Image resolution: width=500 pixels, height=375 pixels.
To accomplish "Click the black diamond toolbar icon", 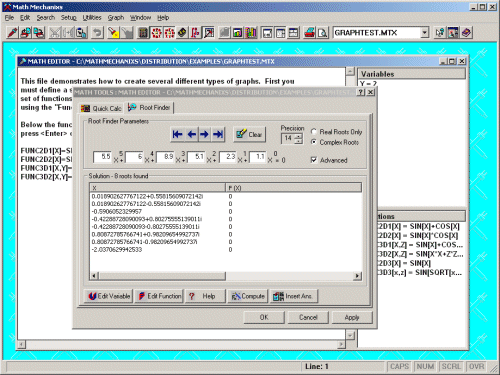I will [182, 33].
